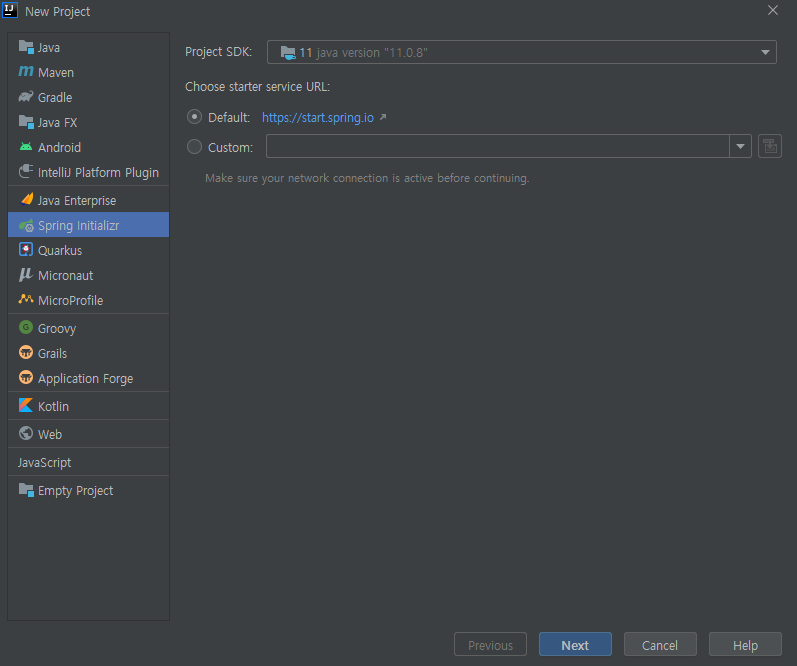Expand the Custom URL dropdown arrow

click(x=740, y=146)
